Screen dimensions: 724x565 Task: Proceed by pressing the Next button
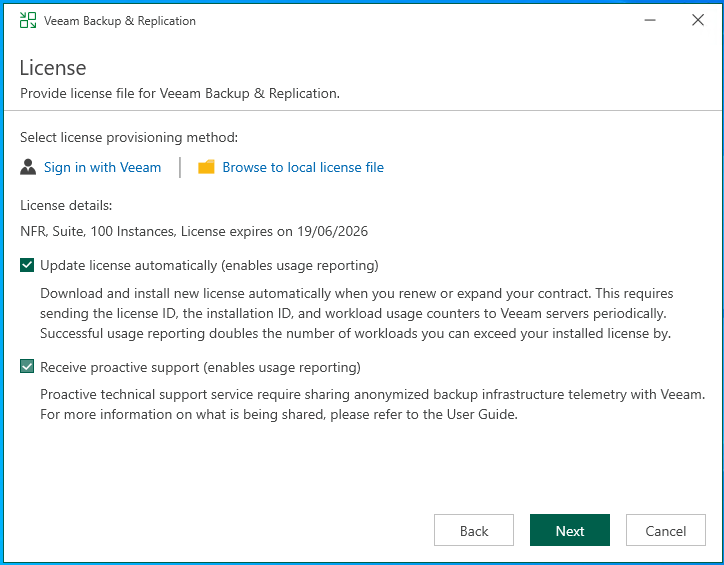(570, 530)
